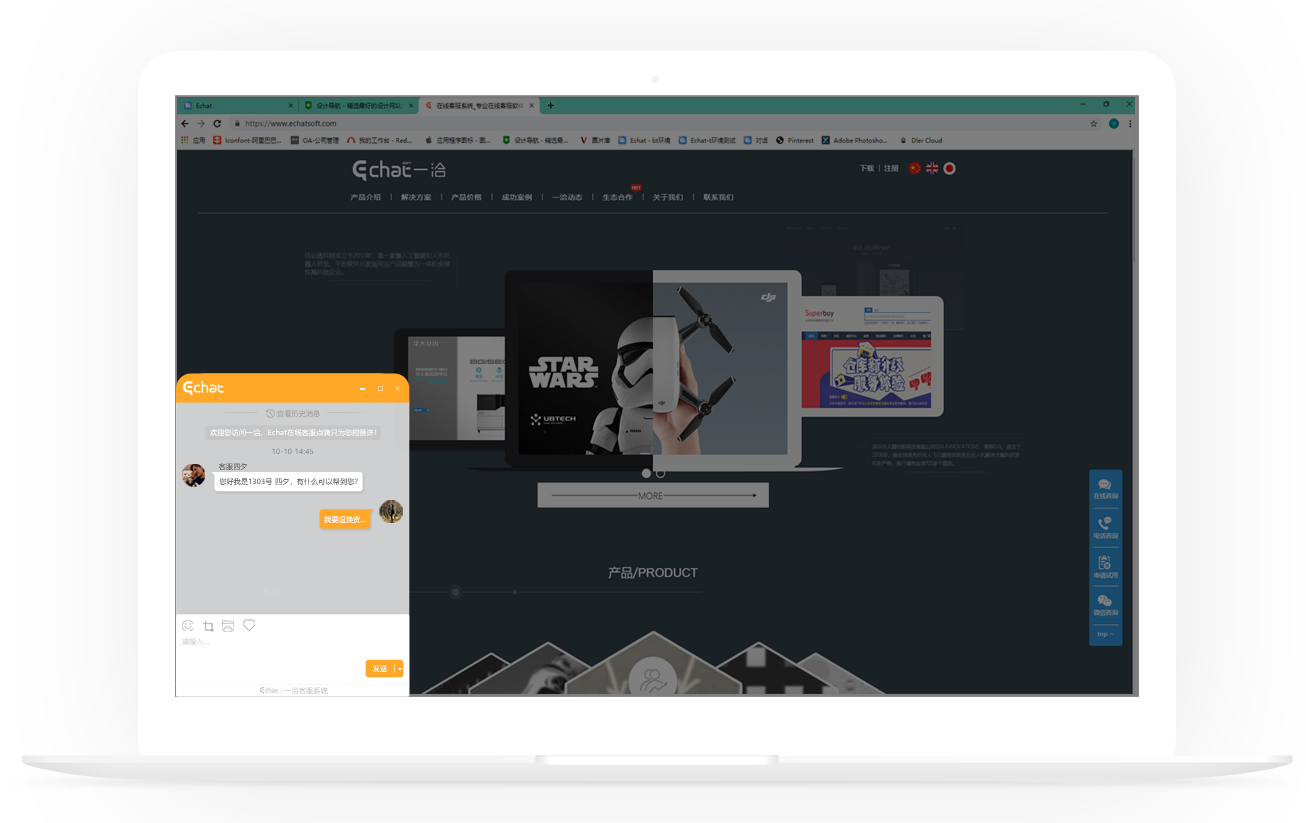The height and width of the screenshot is (823, 1306).
Task: Open a new browser tab
Action: click(551, 105)
